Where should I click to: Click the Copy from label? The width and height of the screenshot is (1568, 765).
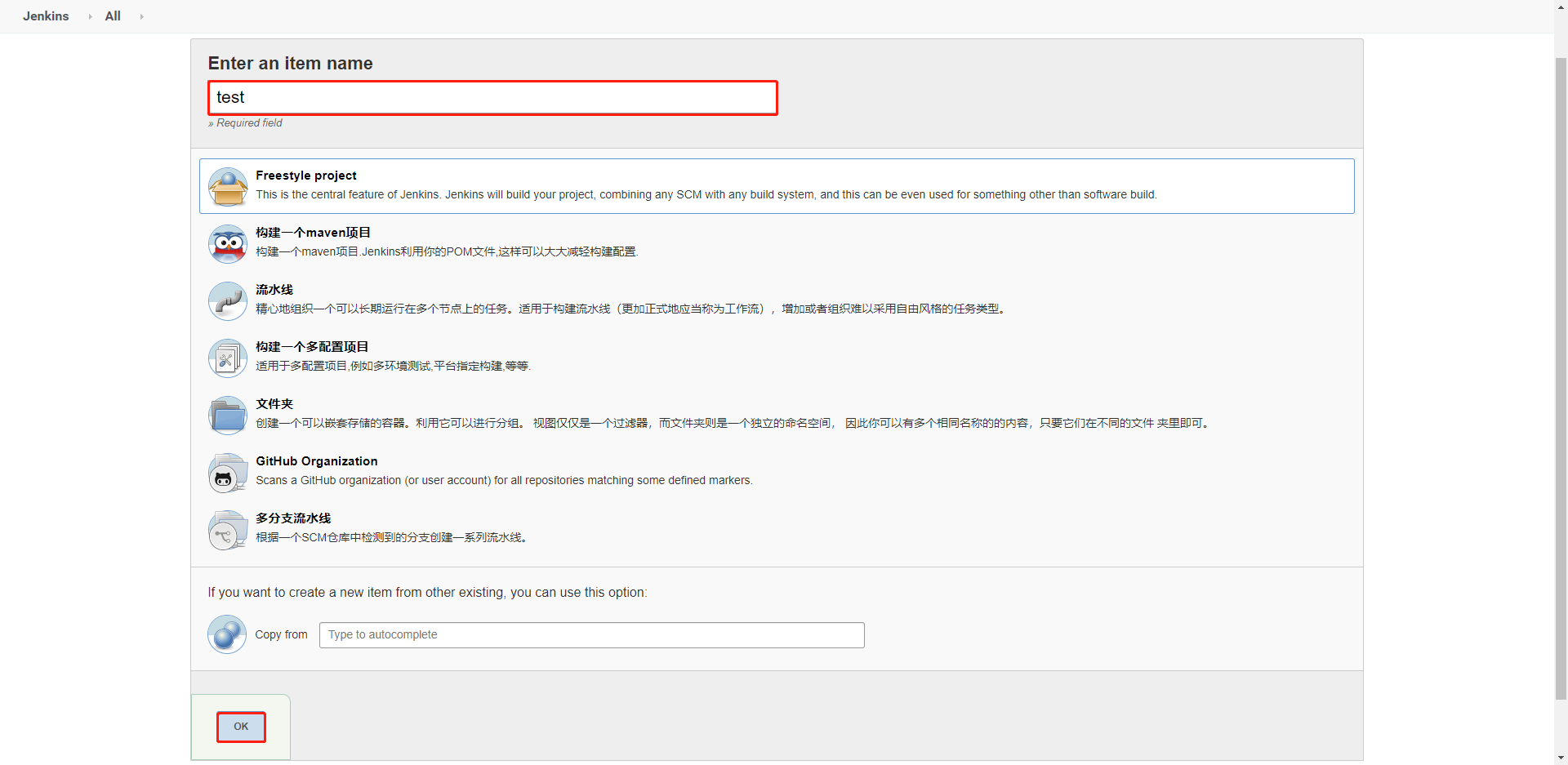pos(282,634)
